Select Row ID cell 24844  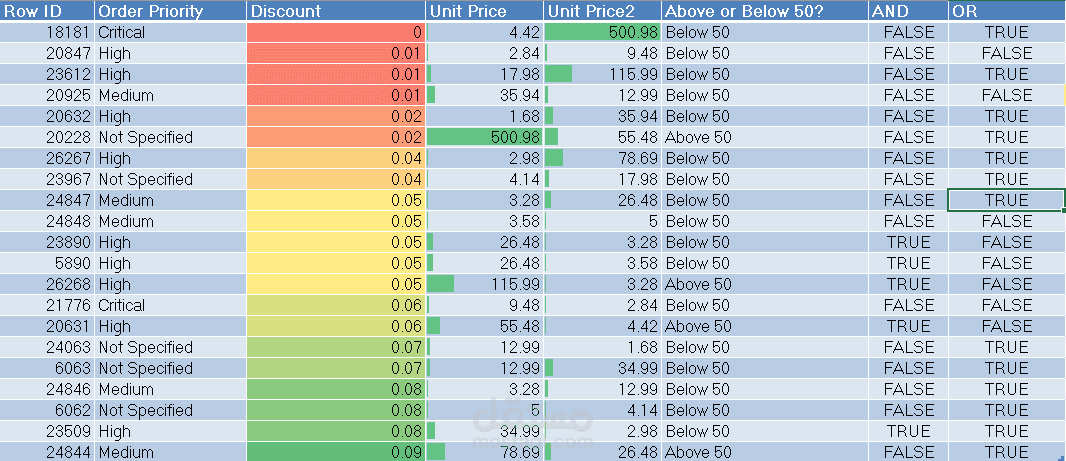pos(48,452)
